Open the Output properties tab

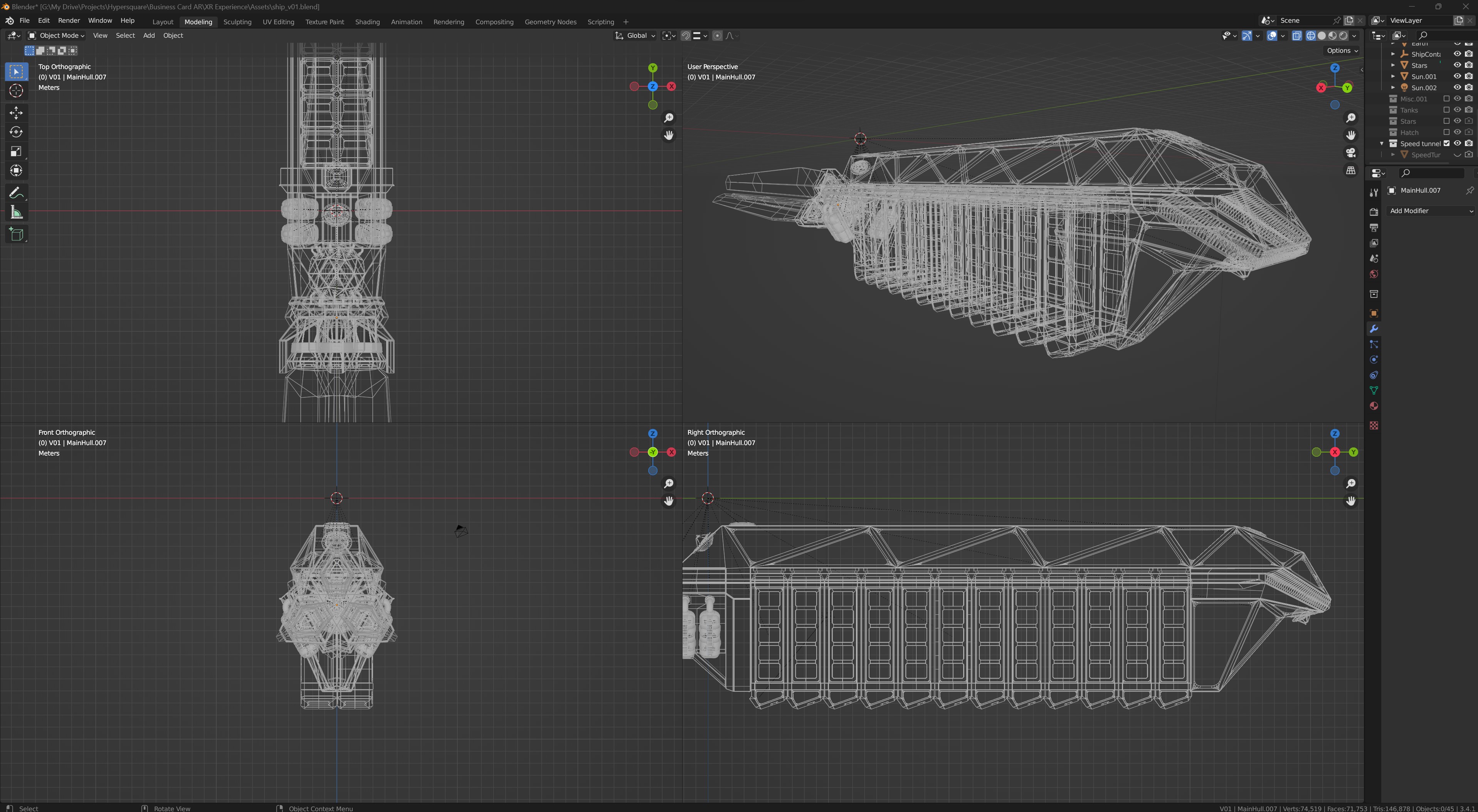[1374, 227]
